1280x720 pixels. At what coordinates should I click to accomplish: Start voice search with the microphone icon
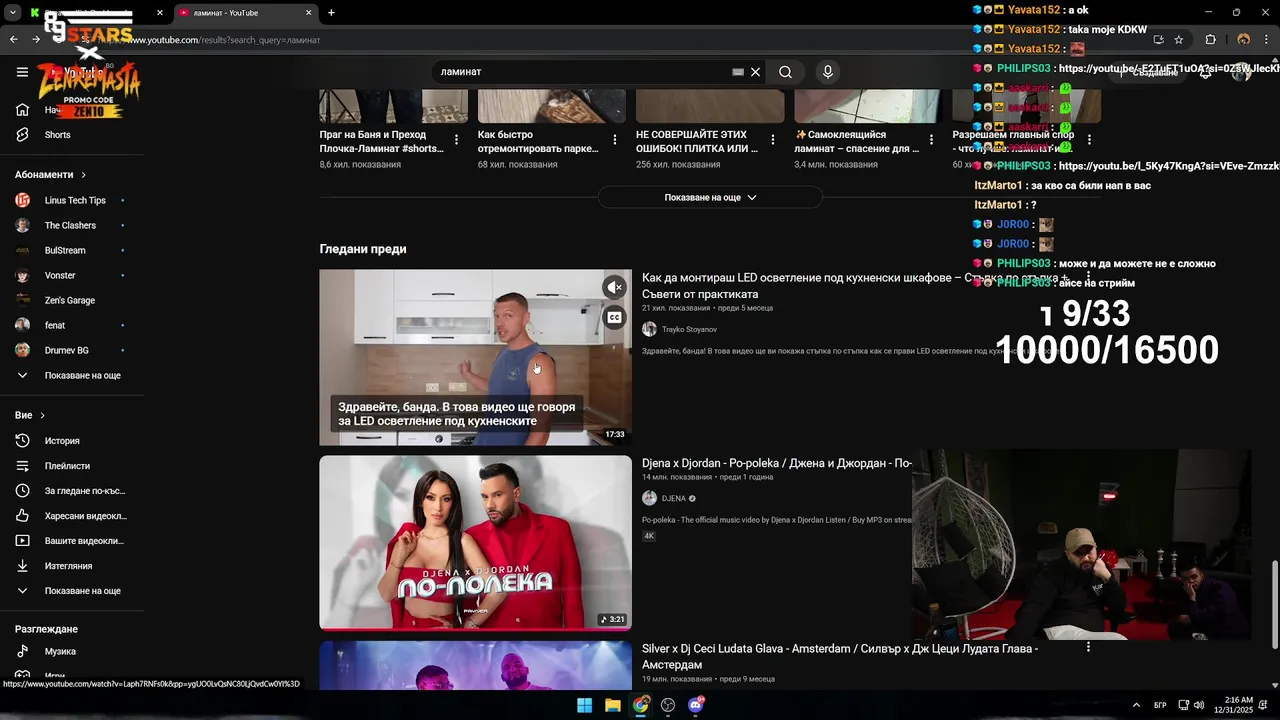coord(827,72)
